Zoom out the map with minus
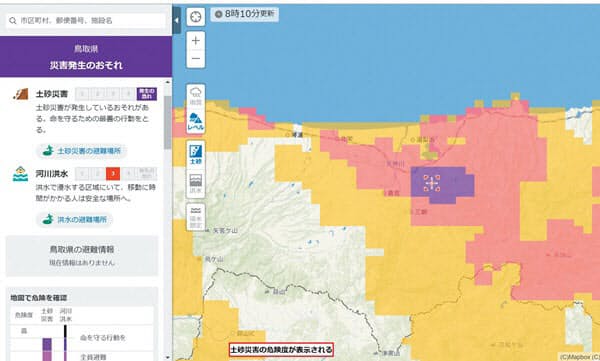Viewport: 600px width, 361px height. [x=196, y=59]
